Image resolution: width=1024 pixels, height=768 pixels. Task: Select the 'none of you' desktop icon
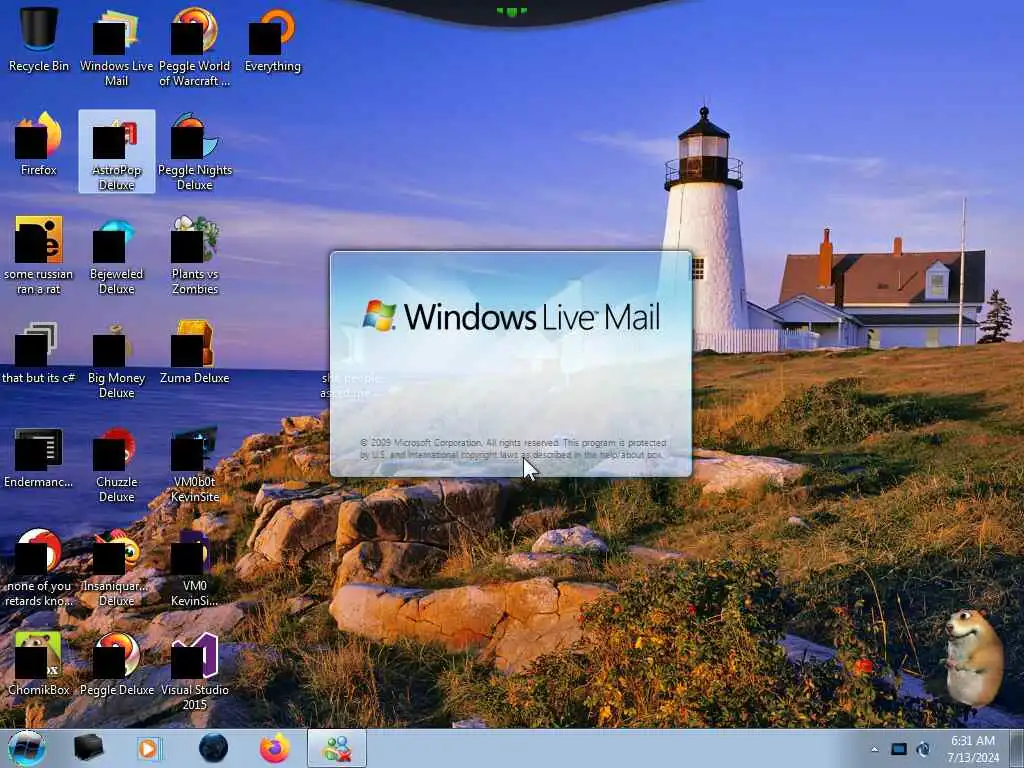tap(39, 567)
